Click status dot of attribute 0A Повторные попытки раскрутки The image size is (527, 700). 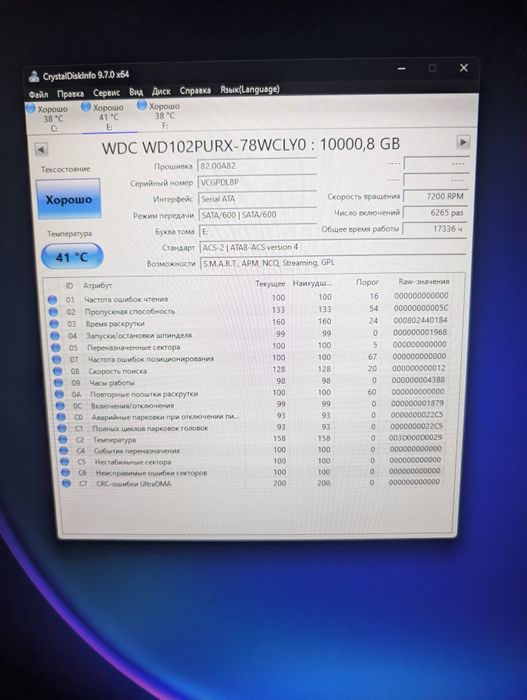[59, 395]
